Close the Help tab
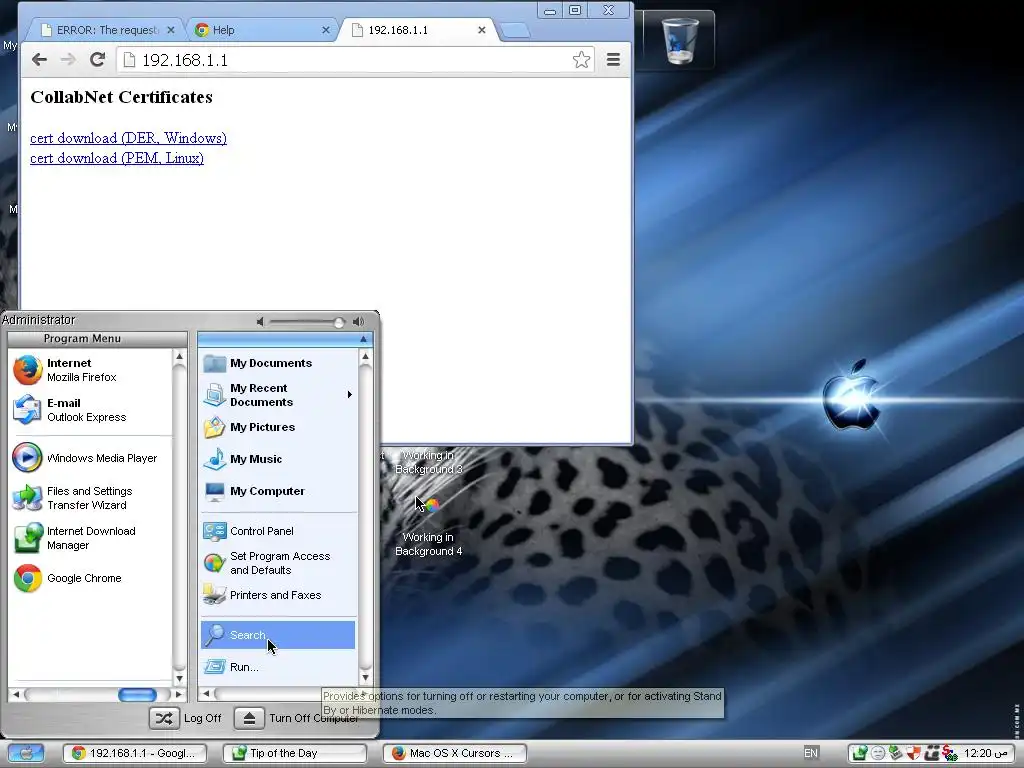 point(326,30)
